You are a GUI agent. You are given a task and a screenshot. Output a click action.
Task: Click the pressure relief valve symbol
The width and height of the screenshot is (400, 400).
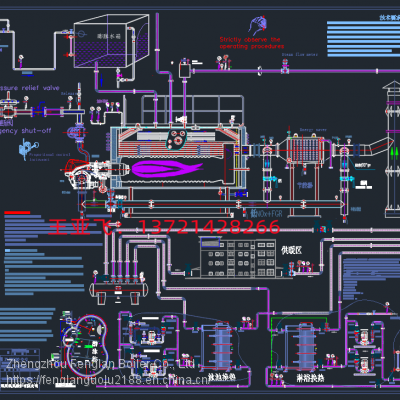[x=8, y=106]
